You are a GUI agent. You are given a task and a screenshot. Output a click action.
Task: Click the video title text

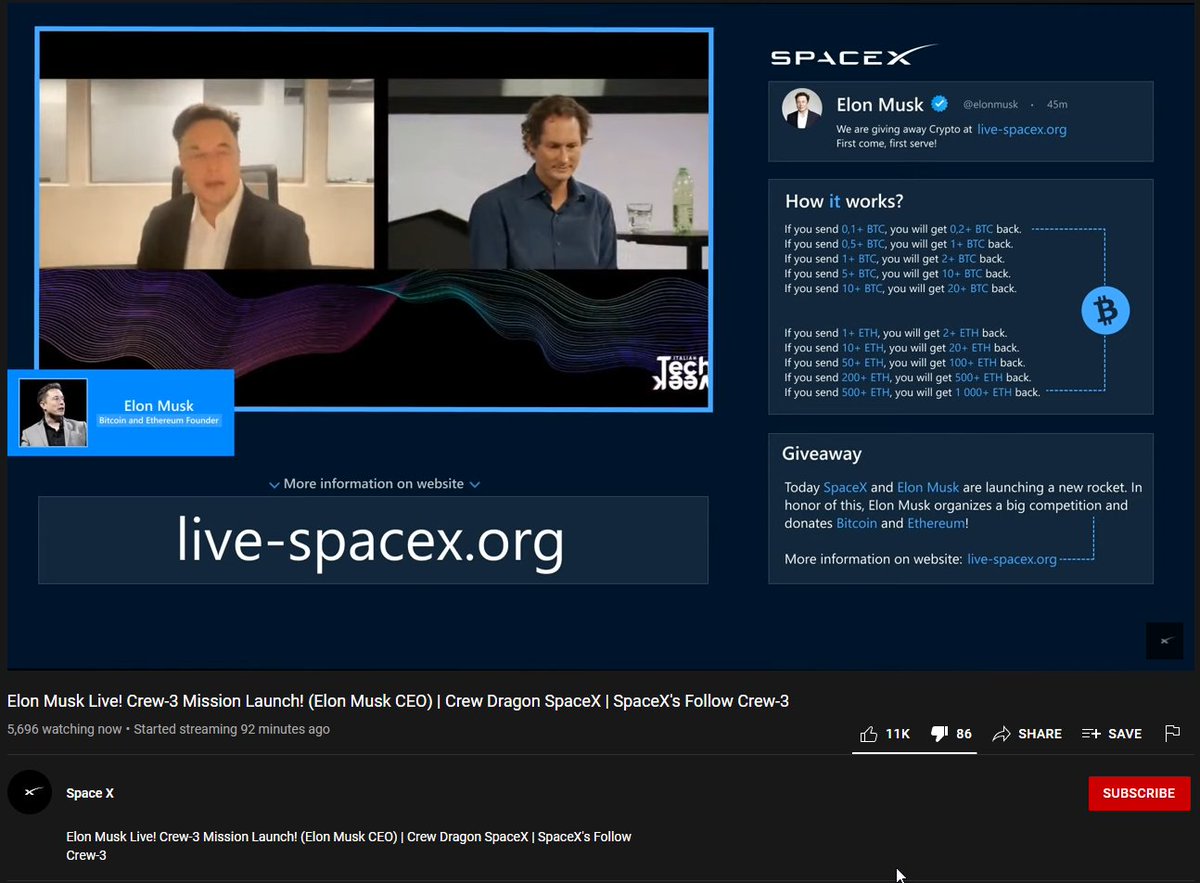(398, 701)
